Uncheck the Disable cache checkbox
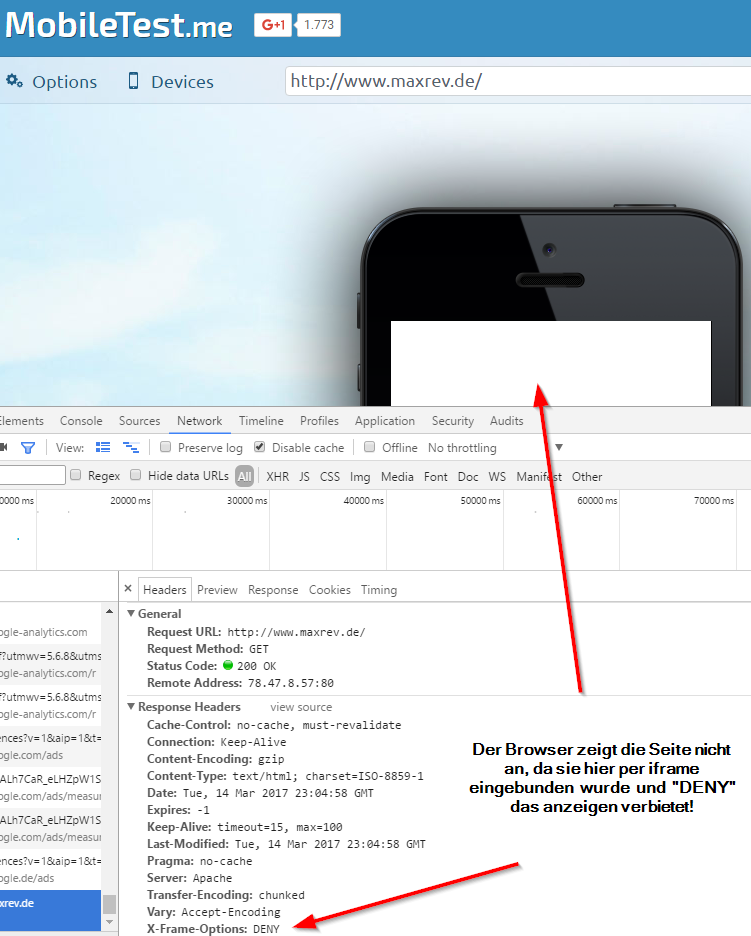The image size is (751, 936). coord(260,447)
